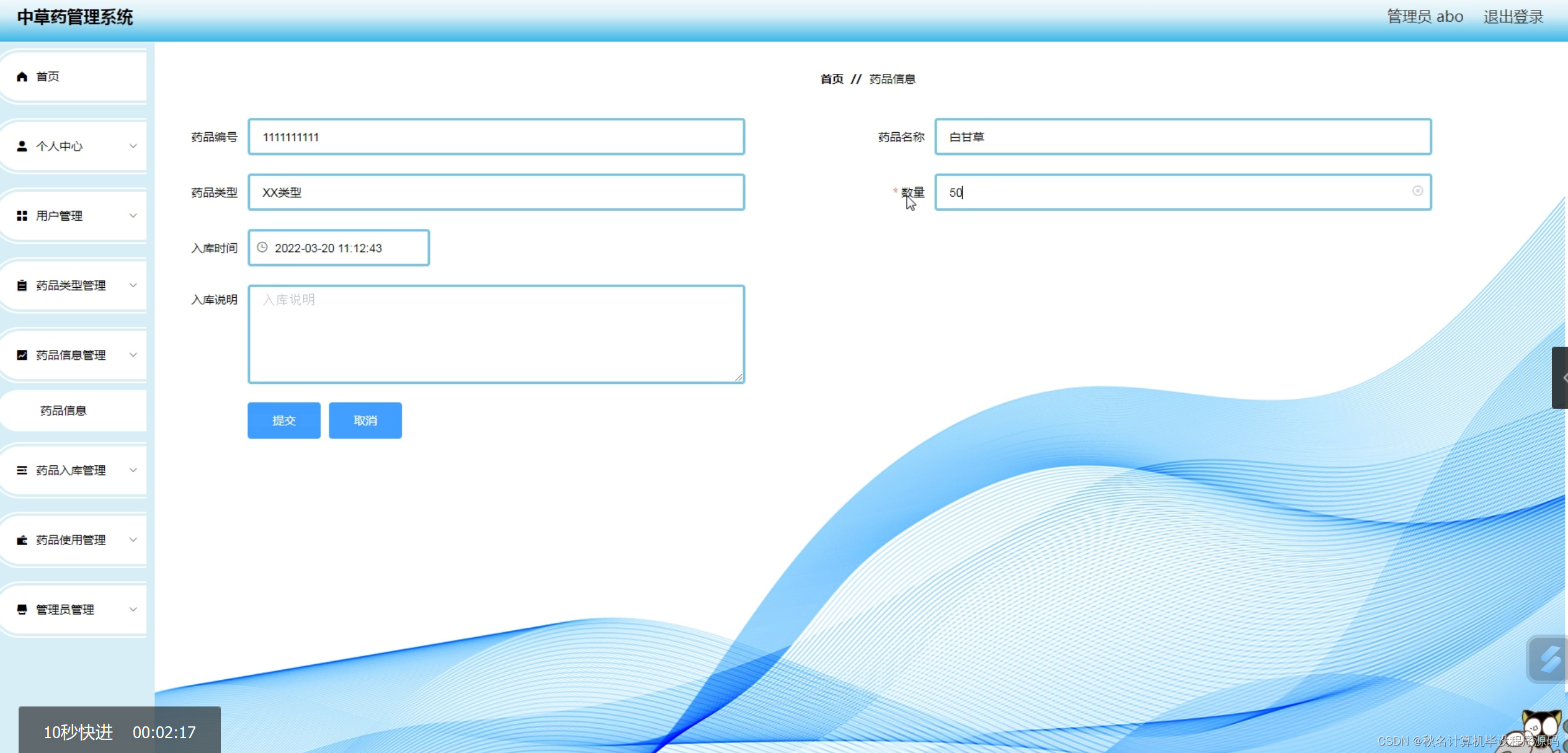This screenshot has height=753, width=1568.
Task: Click the grid icon for 用户管理
Action: point(22,215)
